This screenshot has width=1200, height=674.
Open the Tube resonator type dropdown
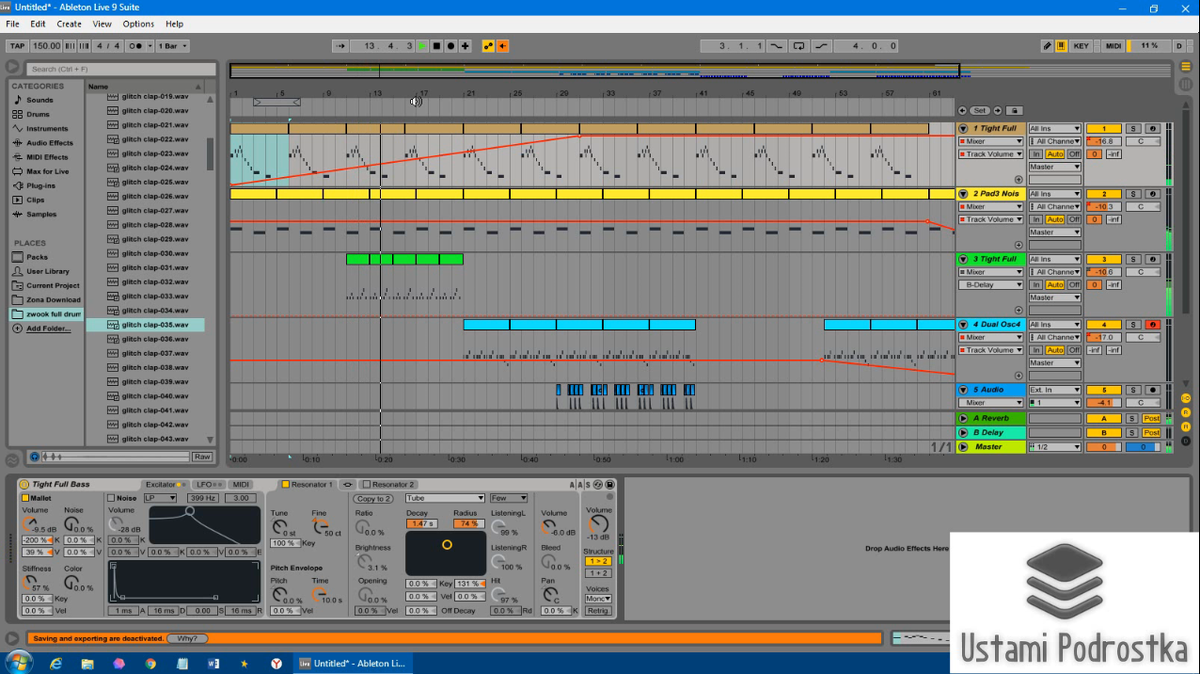tap(445, 498)
